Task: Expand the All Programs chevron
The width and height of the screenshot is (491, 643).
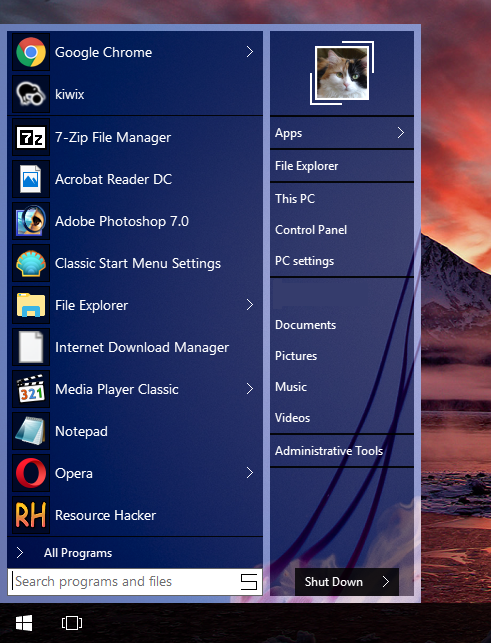Action: click(20, 553)
